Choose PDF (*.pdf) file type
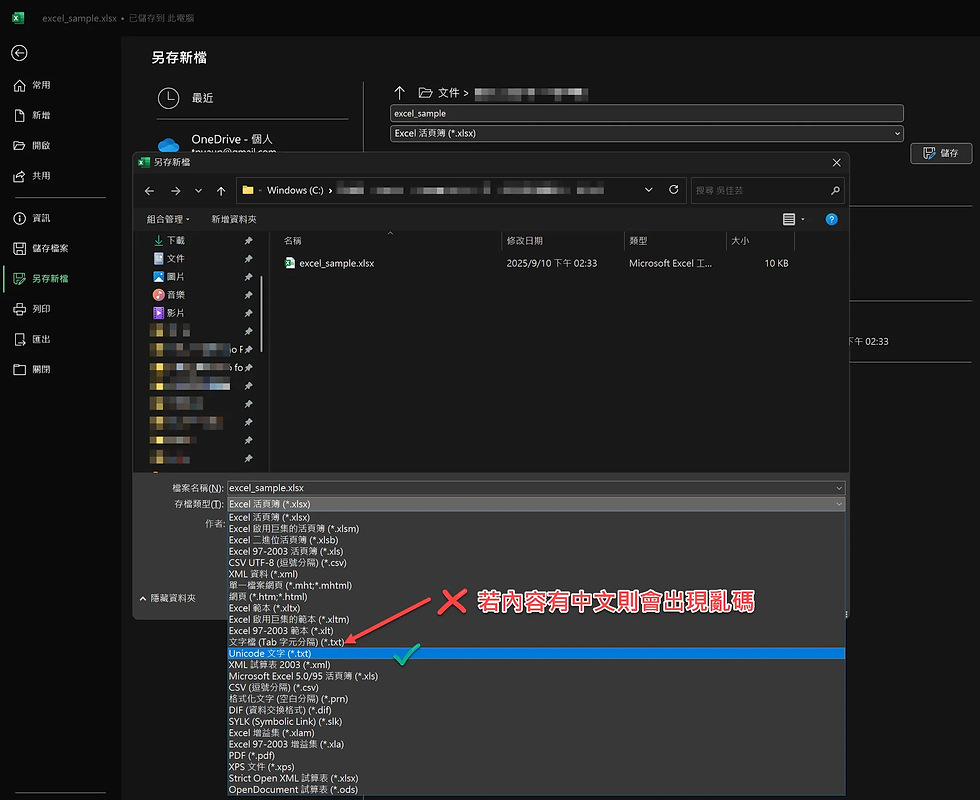Image resolution: width=980 pixels, height=800 pixels. pos(251,756)
